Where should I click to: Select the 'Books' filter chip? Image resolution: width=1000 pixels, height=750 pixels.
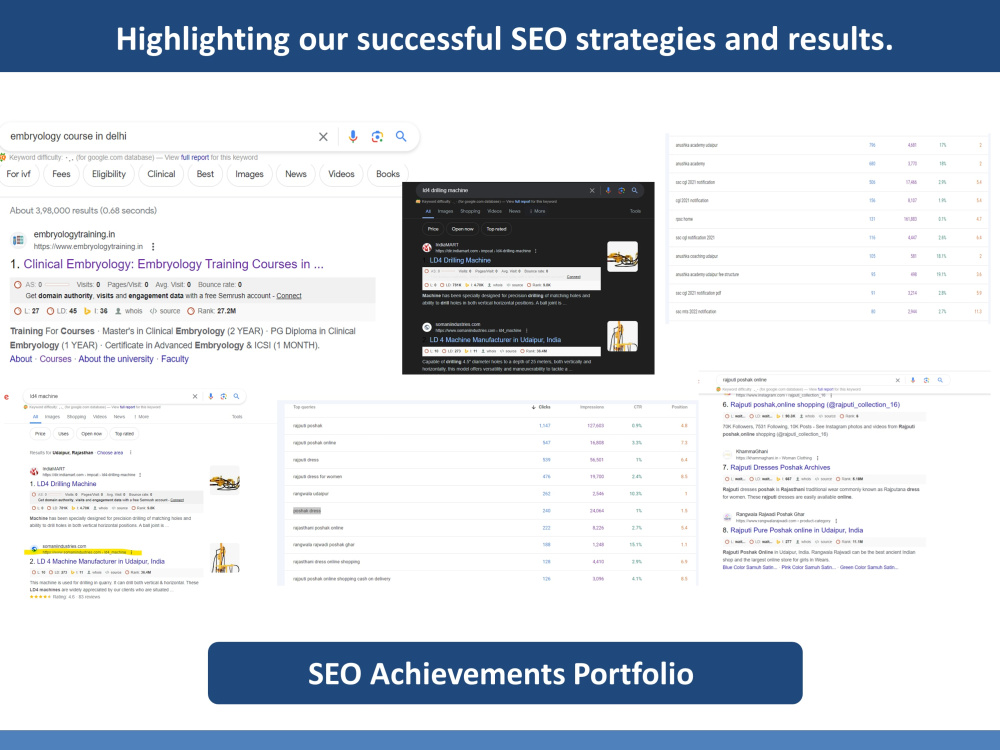(x=388, y=174)
